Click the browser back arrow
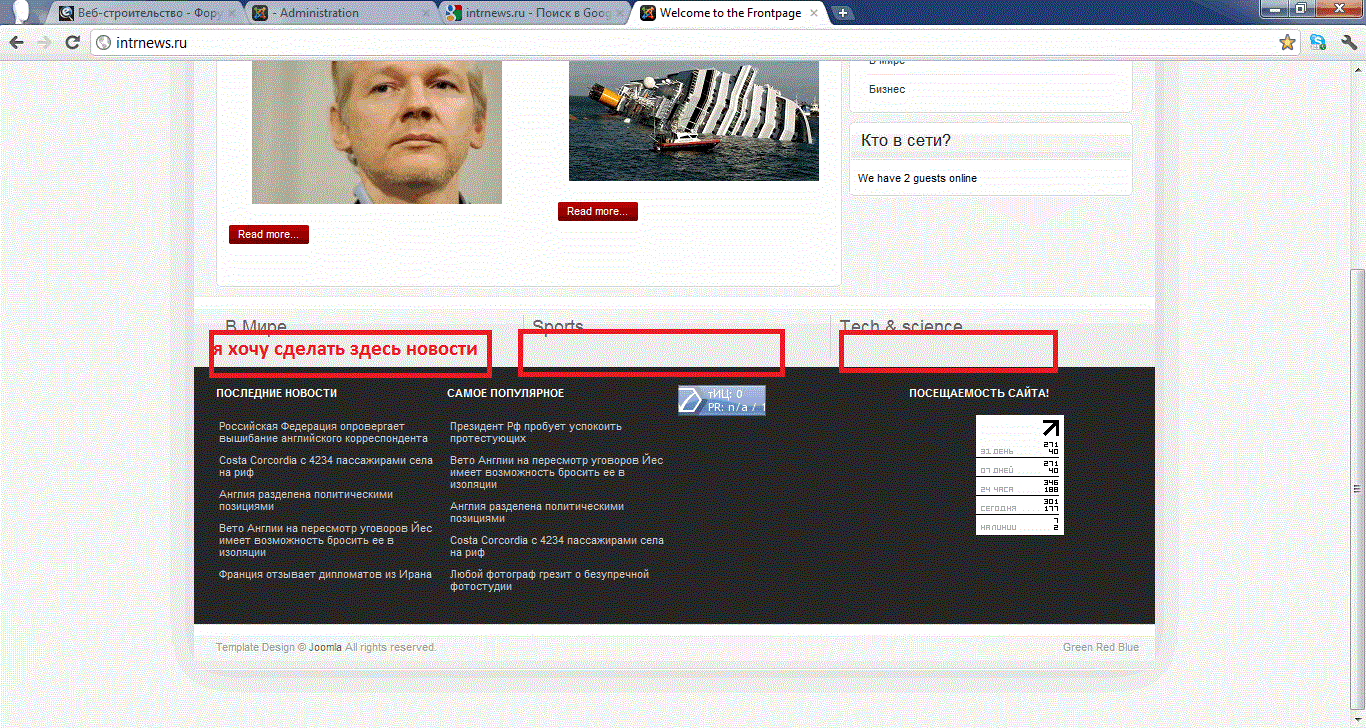The image size is (1366, 728). coord(17,43)
